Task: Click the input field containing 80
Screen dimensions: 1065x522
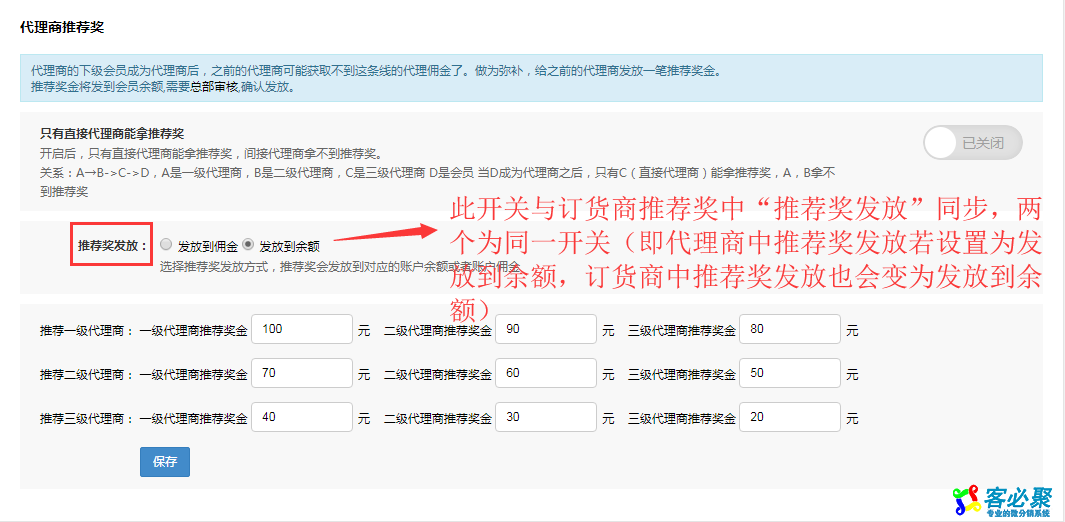Action: pos(790,329)
